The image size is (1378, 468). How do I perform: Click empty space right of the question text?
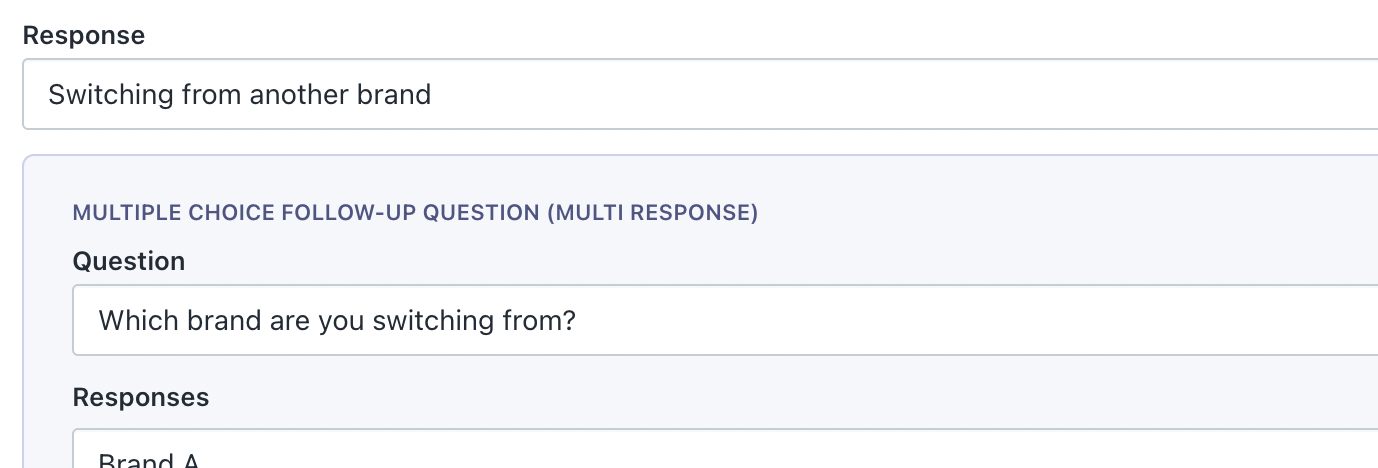(x=950, y=321)
